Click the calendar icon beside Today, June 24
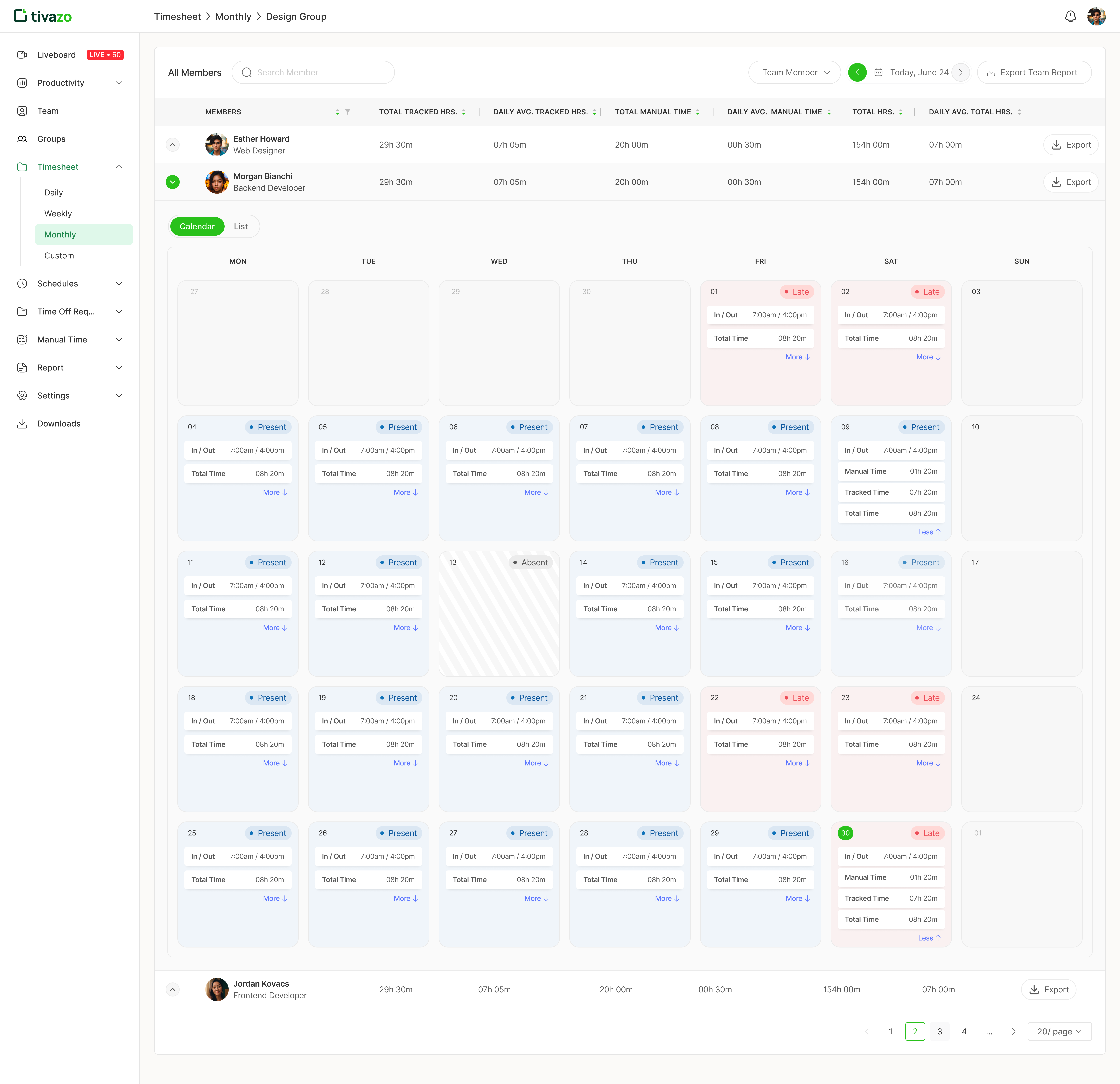This screenshot has height=1084, width=1120. tap(878, 73)
